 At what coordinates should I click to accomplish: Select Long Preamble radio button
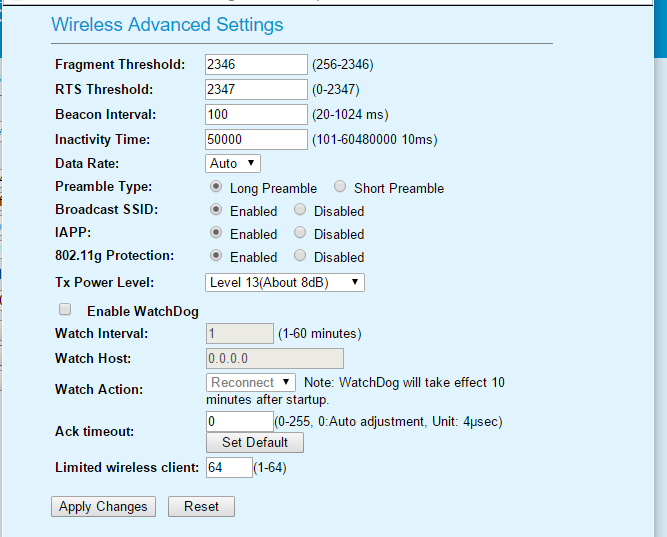(x=216, y=186)
